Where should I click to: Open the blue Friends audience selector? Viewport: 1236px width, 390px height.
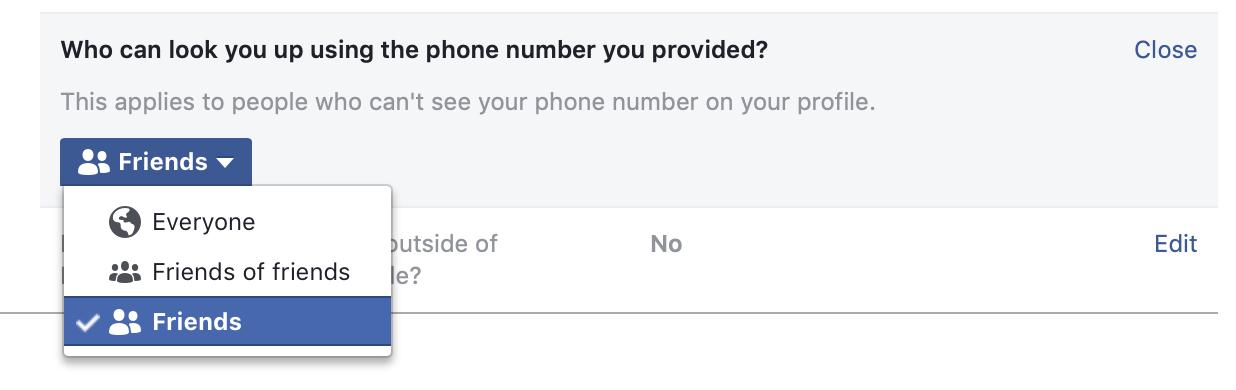coord(156,162)
